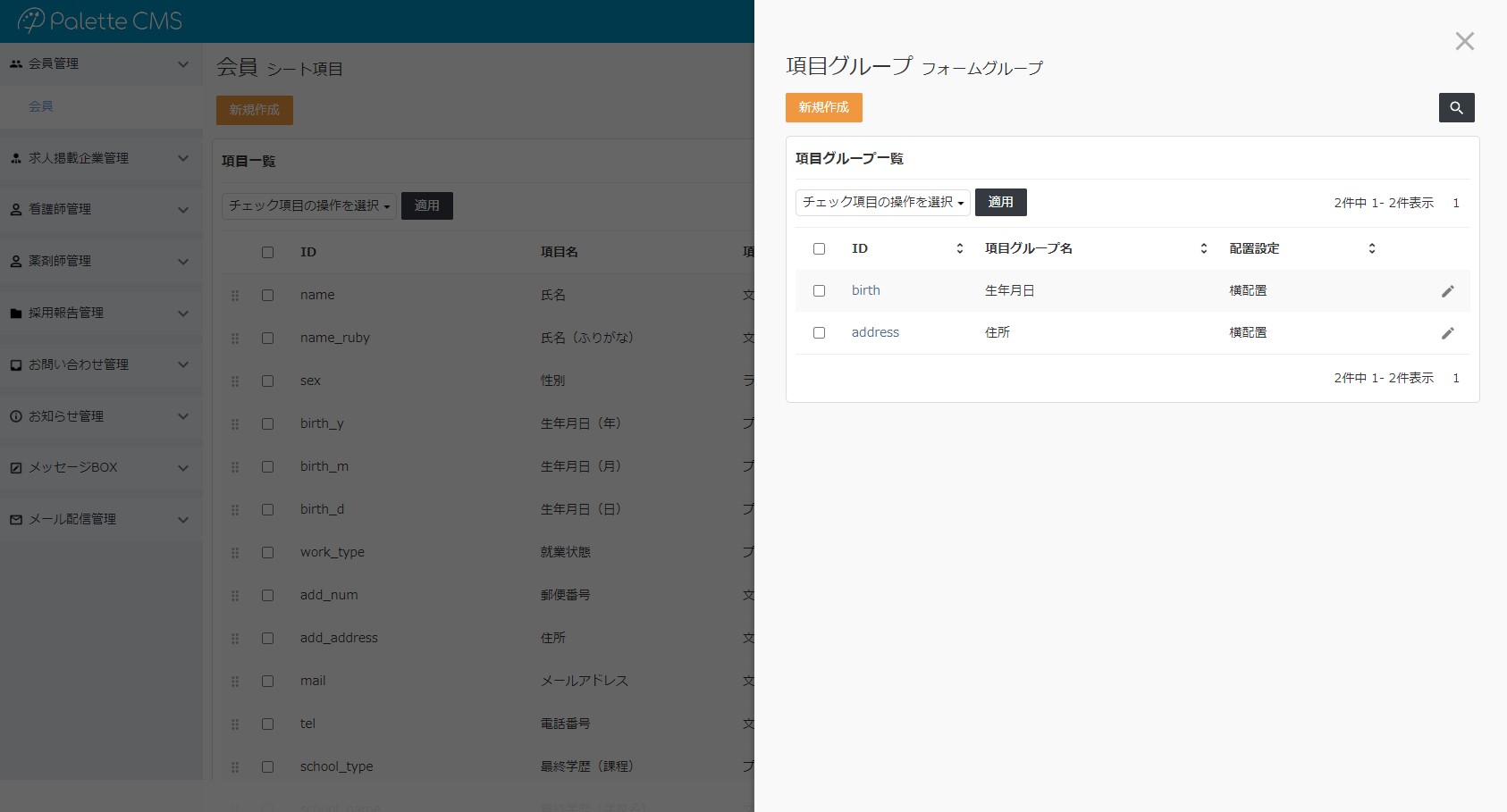1507x812 pixels.
Task: Click 適用 in the group panel
Action: click(x=1001, y=203)
